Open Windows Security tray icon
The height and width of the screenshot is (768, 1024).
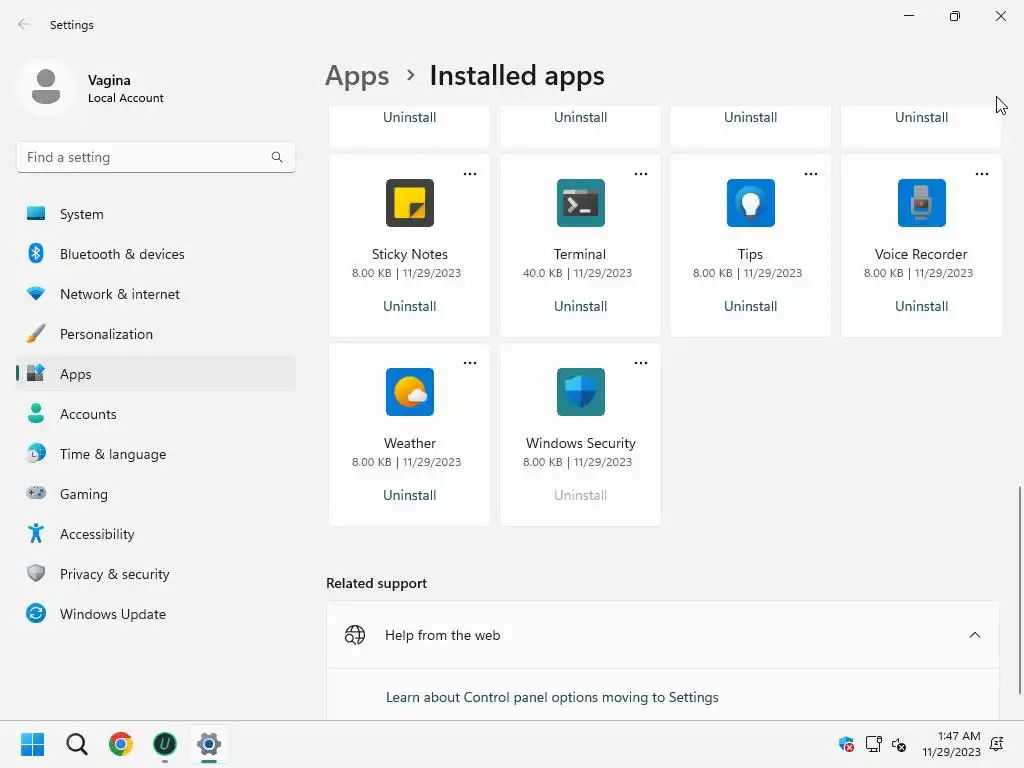coord(846,744)
